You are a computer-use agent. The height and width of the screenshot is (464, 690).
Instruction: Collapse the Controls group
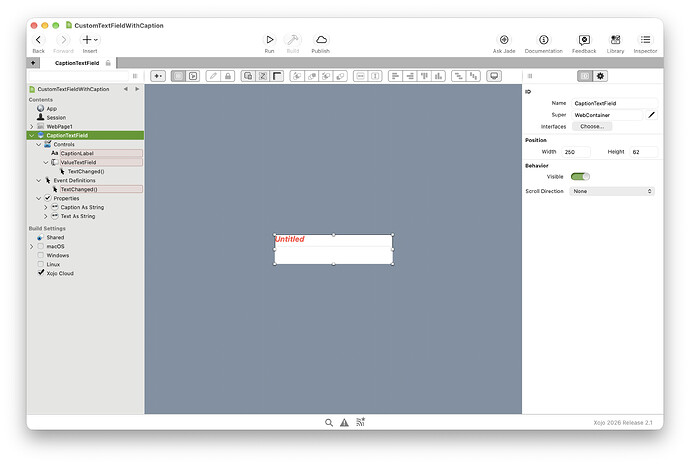tap(39, 144)
